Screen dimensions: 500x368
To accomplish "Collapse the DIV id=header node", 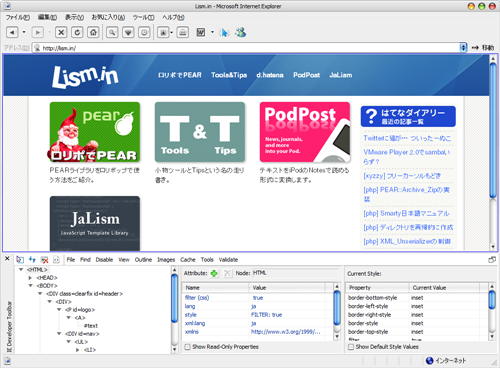I will (40, 293).
